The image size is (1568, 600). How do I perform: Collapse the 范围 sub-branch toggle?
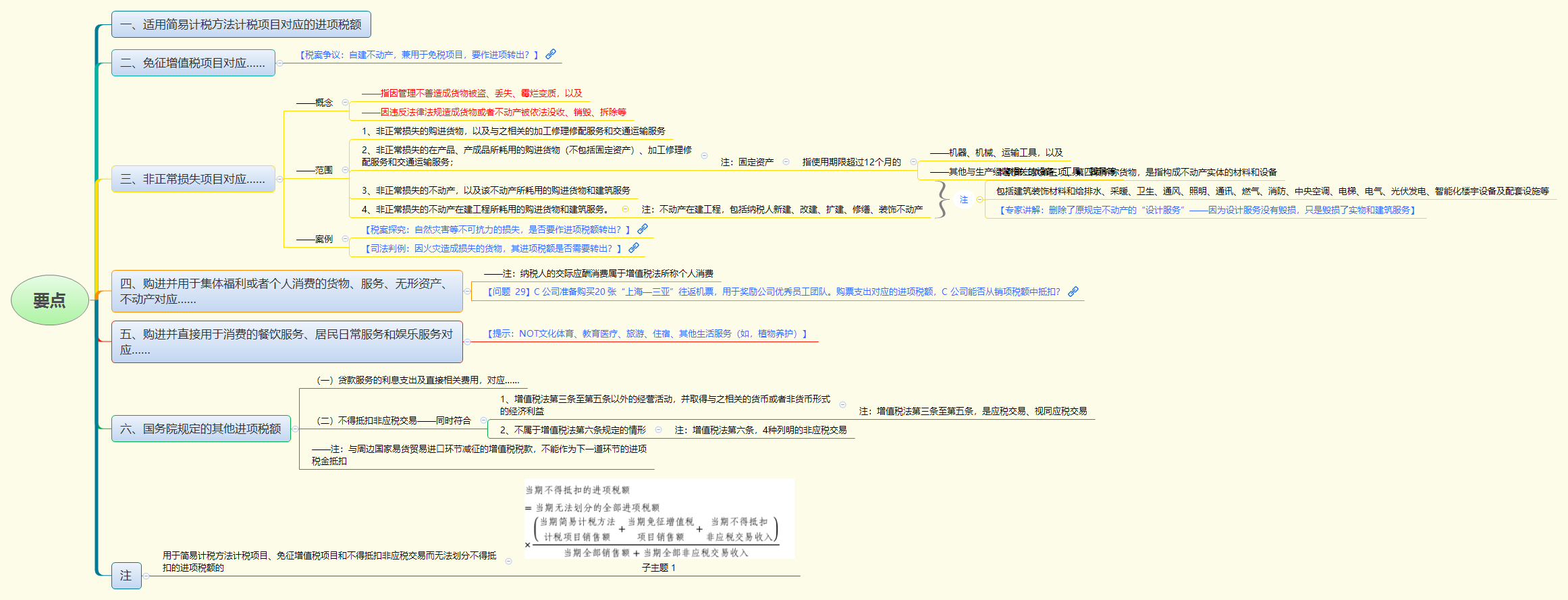pos(345,170)
